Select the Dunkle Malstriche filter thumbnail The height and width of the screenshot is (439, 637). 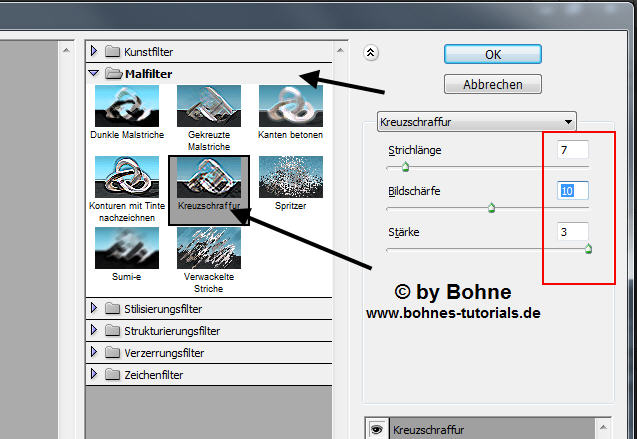click(126, 105)
